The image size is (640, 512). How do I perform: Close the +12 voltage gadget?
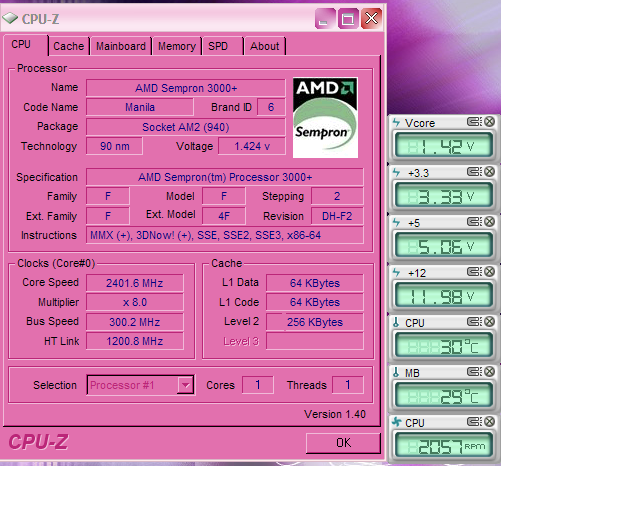pyautogui.click(x=489, y=272)
